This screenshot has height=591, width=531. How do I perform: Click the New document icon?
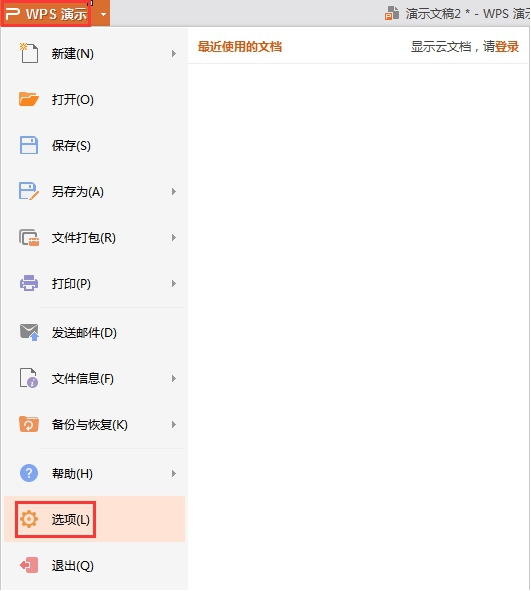click(x=29, y=53)
